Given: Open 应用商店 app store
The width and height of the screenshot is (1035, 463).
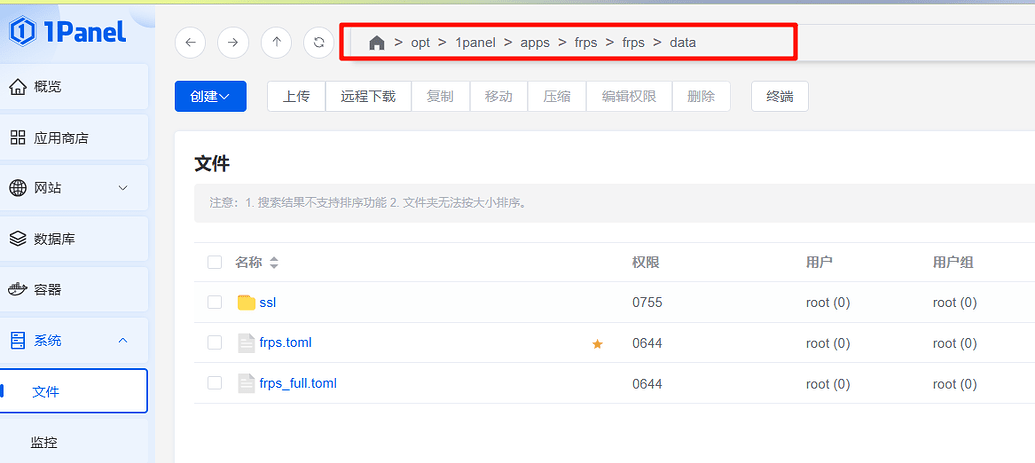Looking at the screenshot, I should [x=74, y=137].
